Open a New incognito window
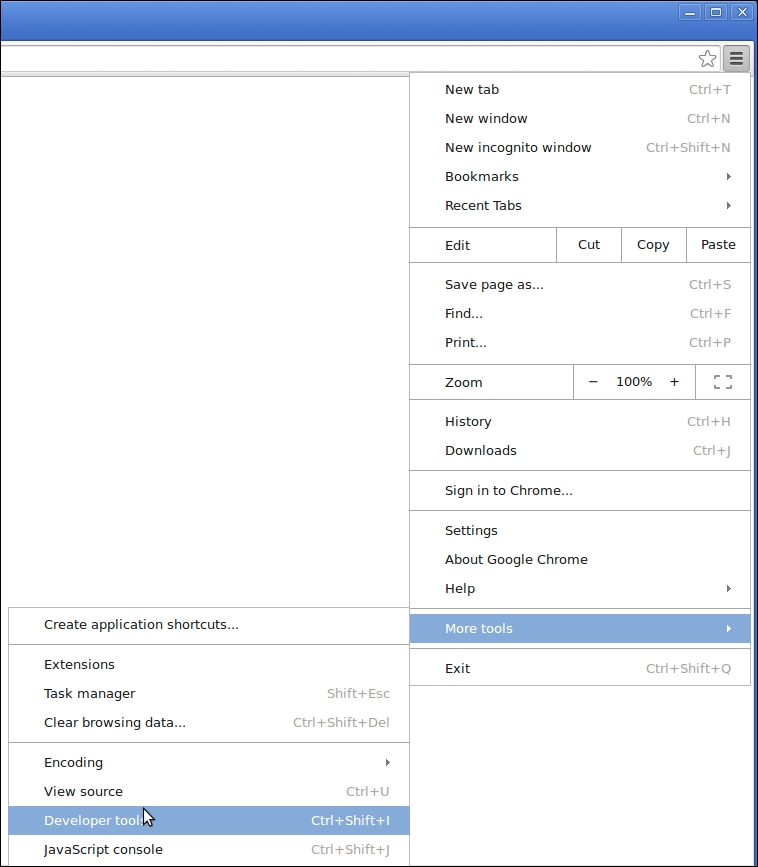 click(580, 148)
